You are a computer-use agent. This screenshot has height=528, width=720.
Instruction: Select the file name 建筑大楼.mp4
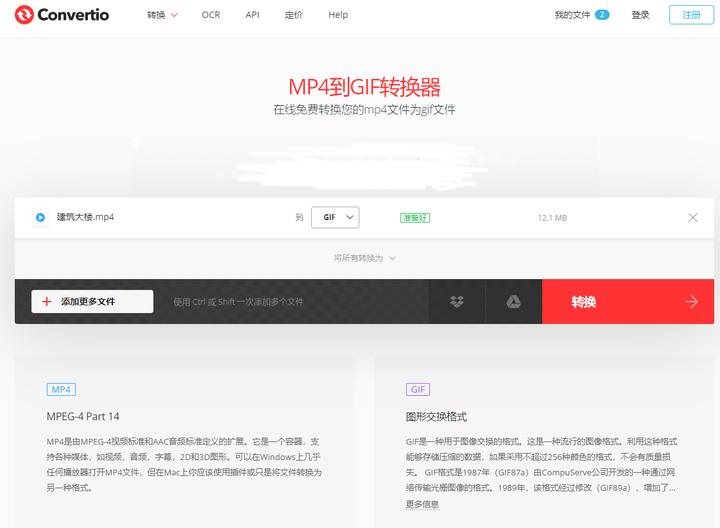[x=85, y=217]
